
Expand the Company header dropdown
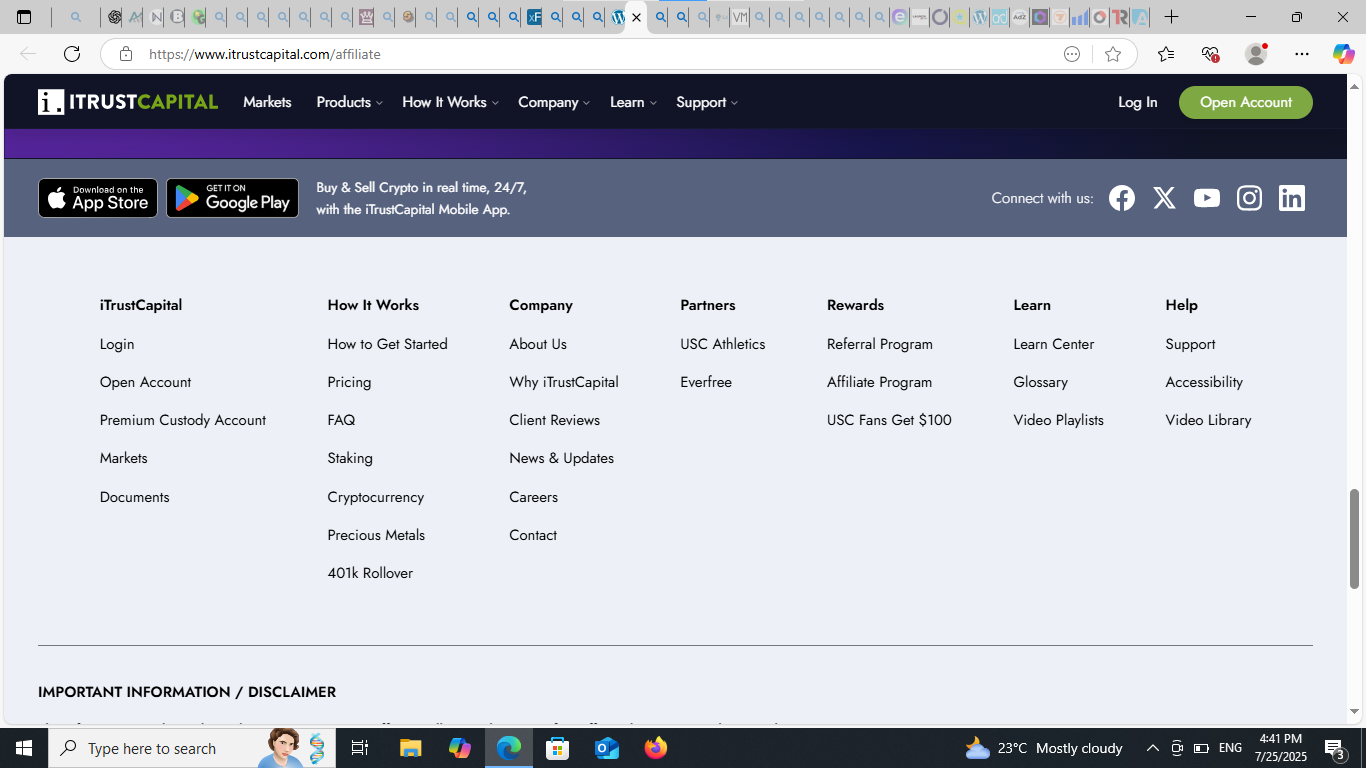tap(554, 102)
